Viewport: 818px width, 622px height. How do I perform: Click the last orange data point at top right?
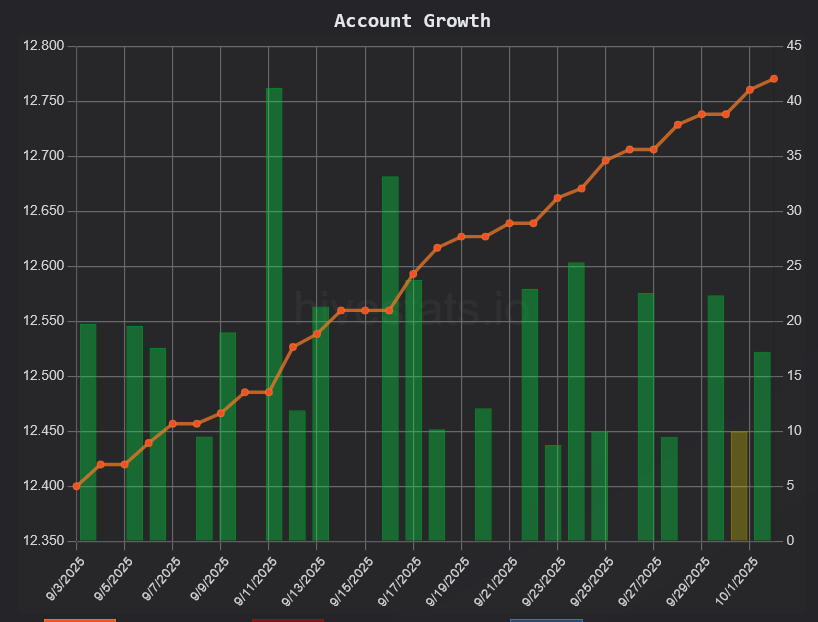[774, 79]
